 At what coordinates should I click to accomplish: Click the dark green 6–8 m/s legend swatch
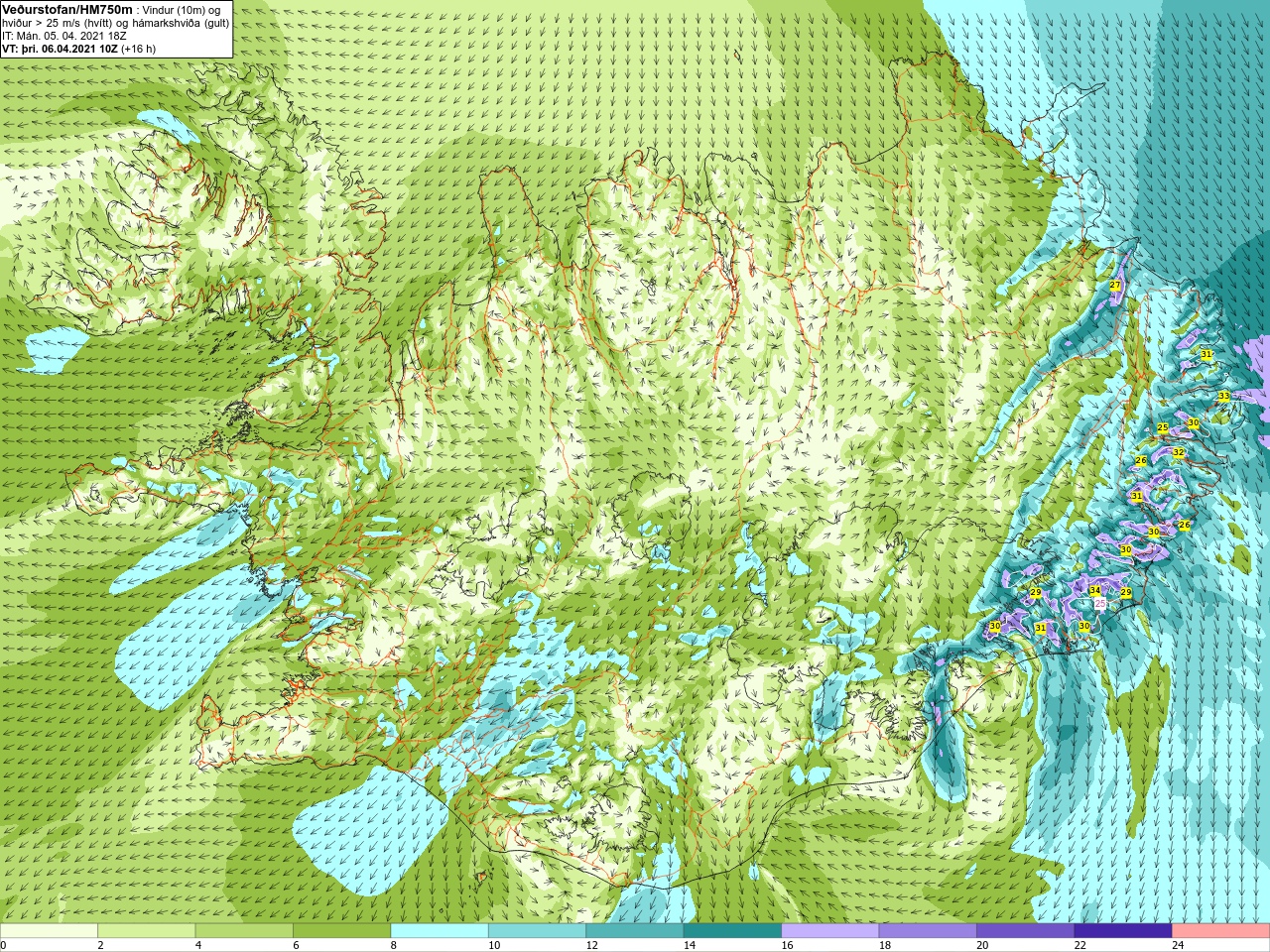point(342,931)
